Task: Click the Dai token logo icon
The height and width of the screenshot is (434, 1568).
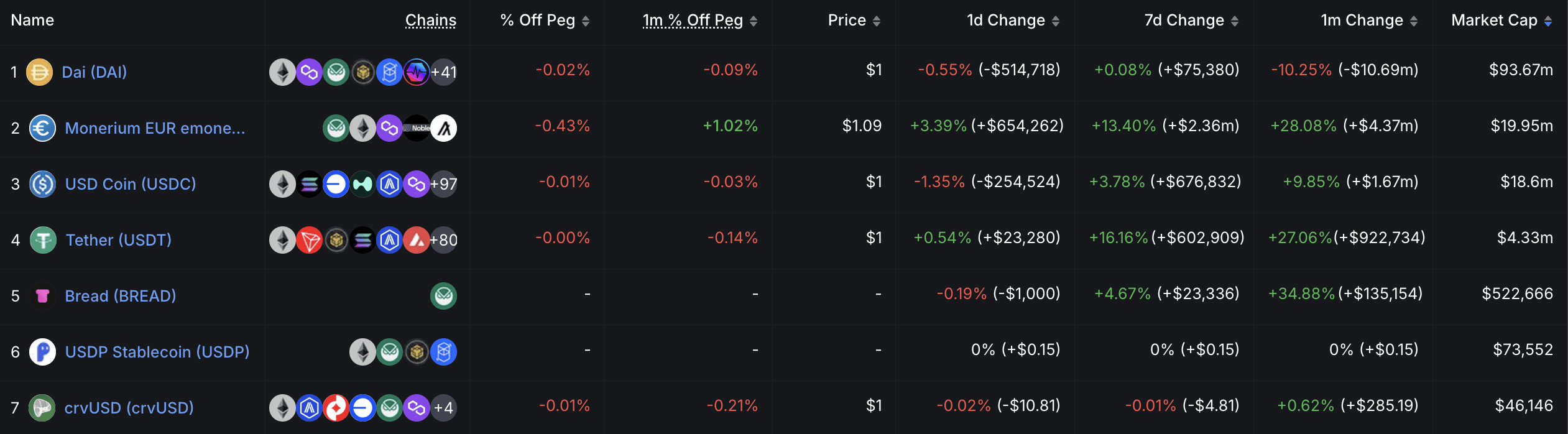Action: tap(39, 72)
